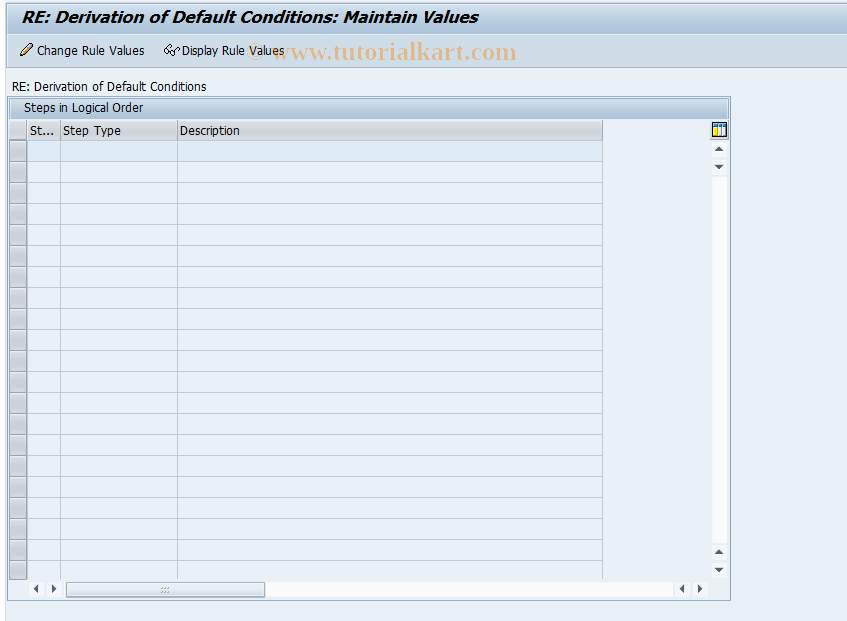Click the far-right horizontal scroll left arrow

[x=682, y=589]
